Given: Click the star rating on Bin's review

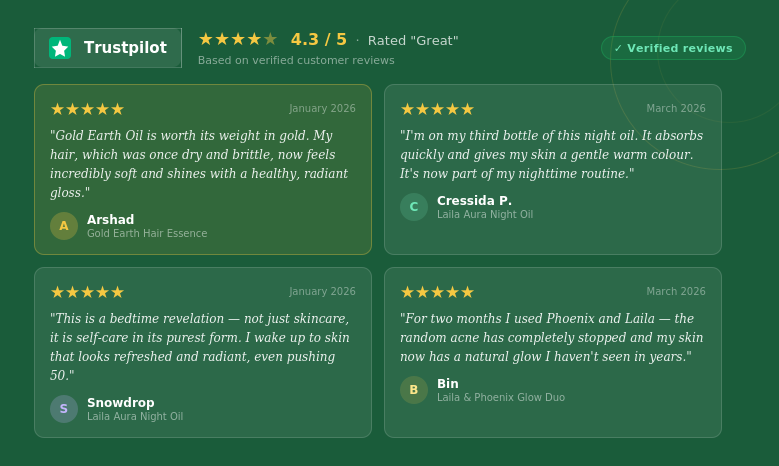Looking at the screenshot, I should (437, 292).
